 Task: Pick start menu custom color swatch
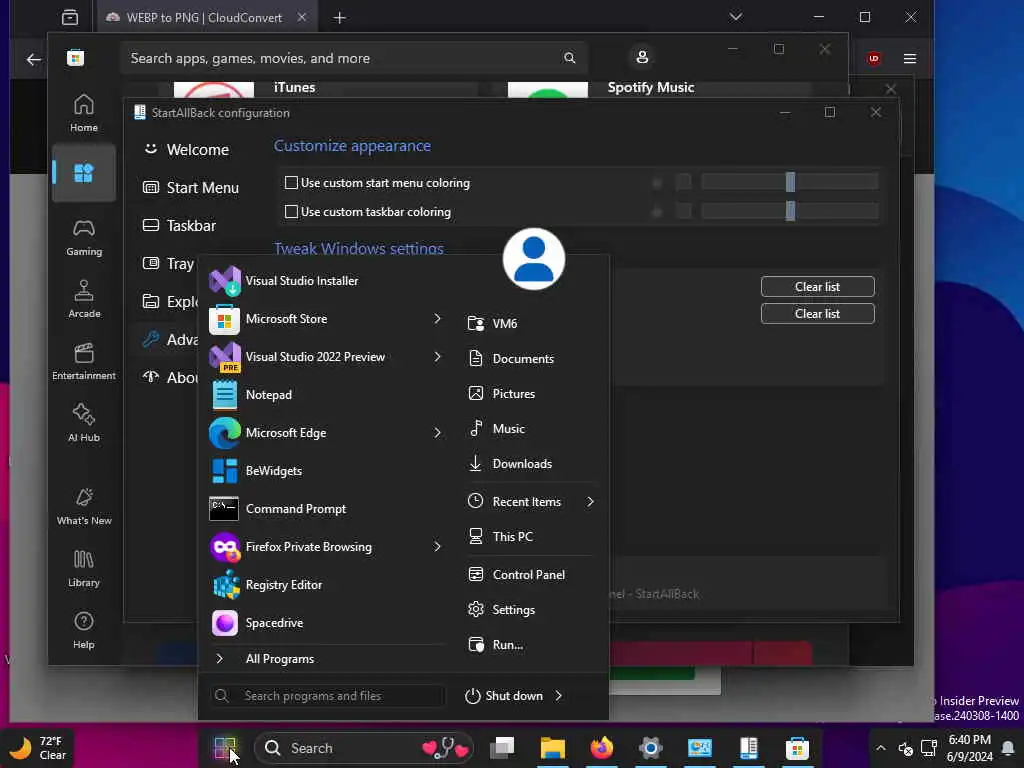coord(684,182)
